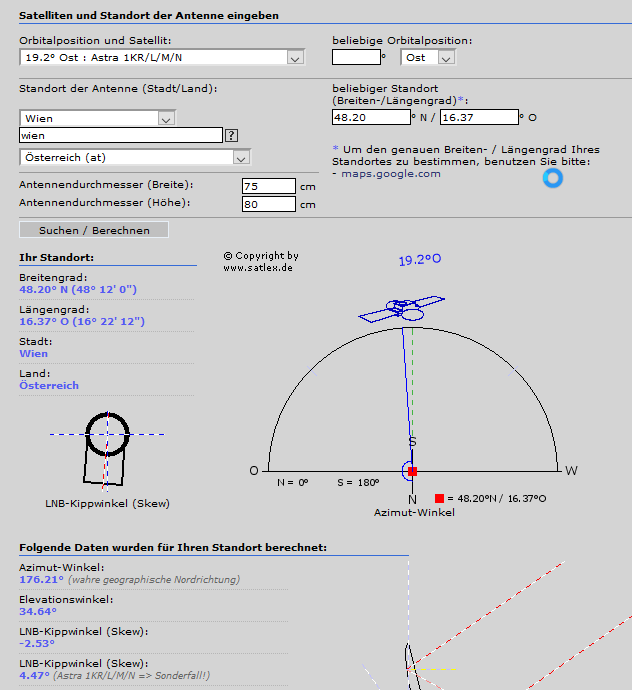Click the blue satellite icon in the diagram
Viewport: 632px width, 690px height.
(x=401, y=309)
